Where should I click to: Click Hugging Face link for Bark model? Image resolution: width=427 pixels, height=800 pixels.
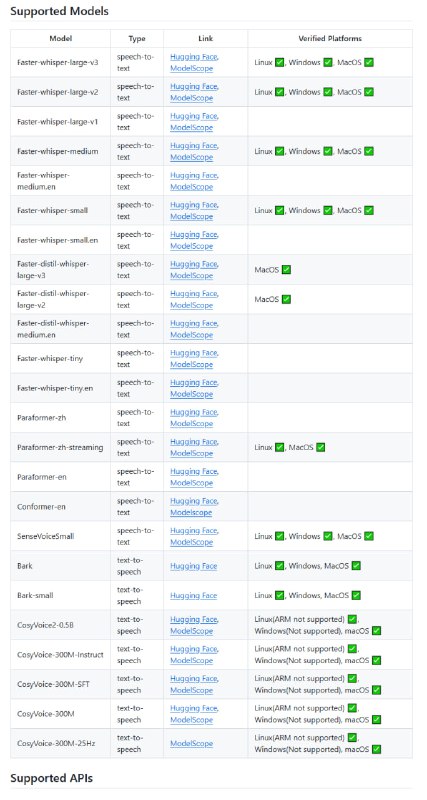[x=194, y=566]
